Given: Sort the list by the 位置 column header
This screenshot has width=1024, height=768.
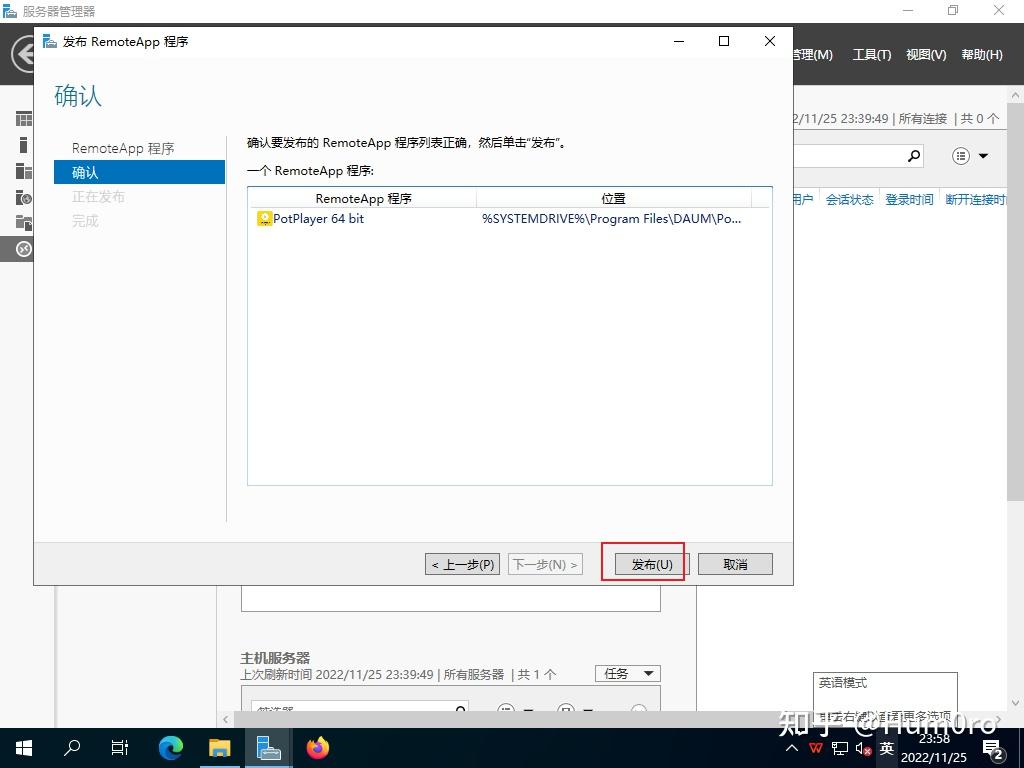Looking at the screenshot, I should coord(613,198).
